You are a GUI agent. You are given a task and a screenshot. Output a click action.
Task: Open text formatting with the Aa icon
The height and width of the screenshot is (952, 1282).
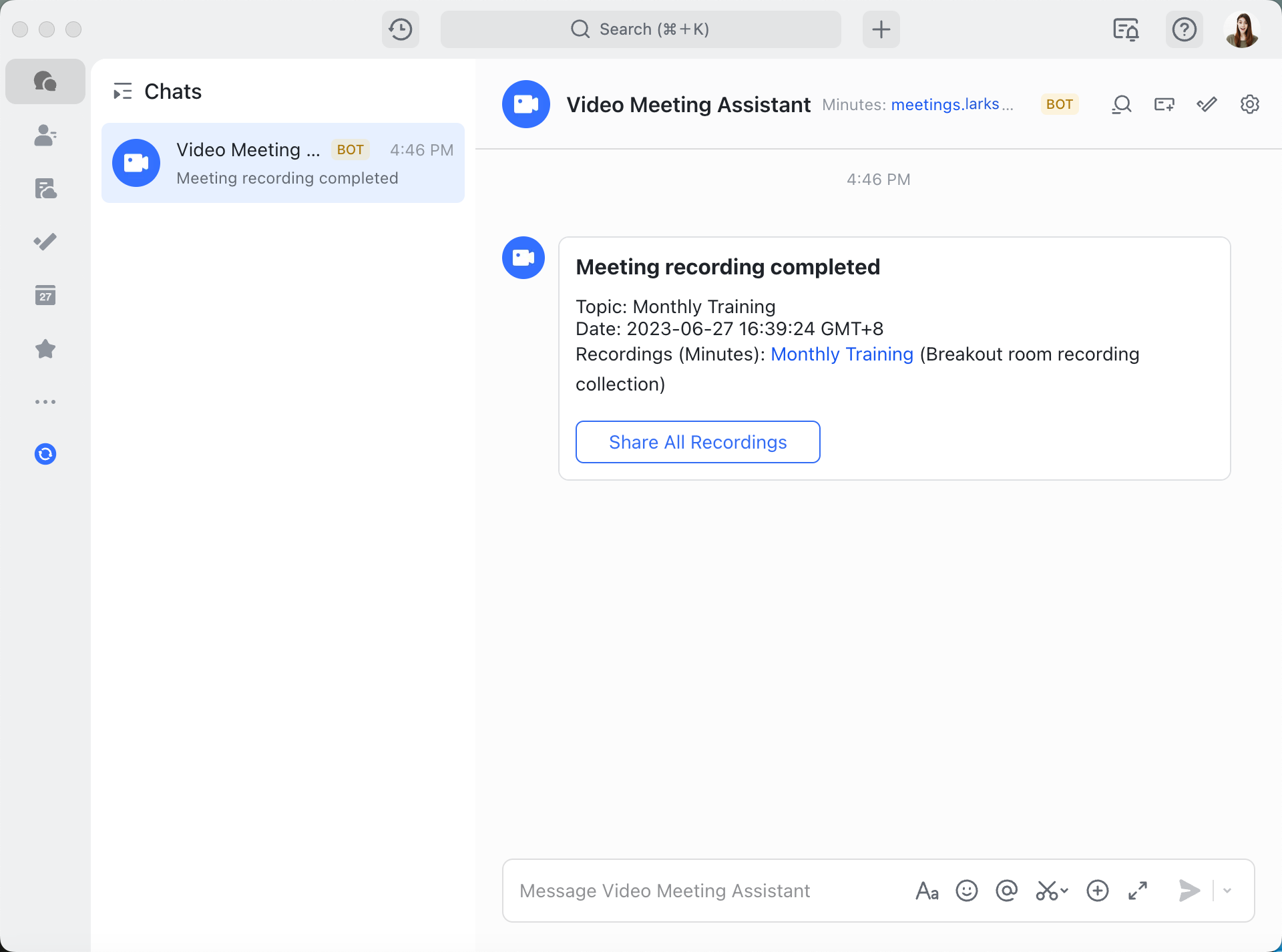tap(927, 890)
